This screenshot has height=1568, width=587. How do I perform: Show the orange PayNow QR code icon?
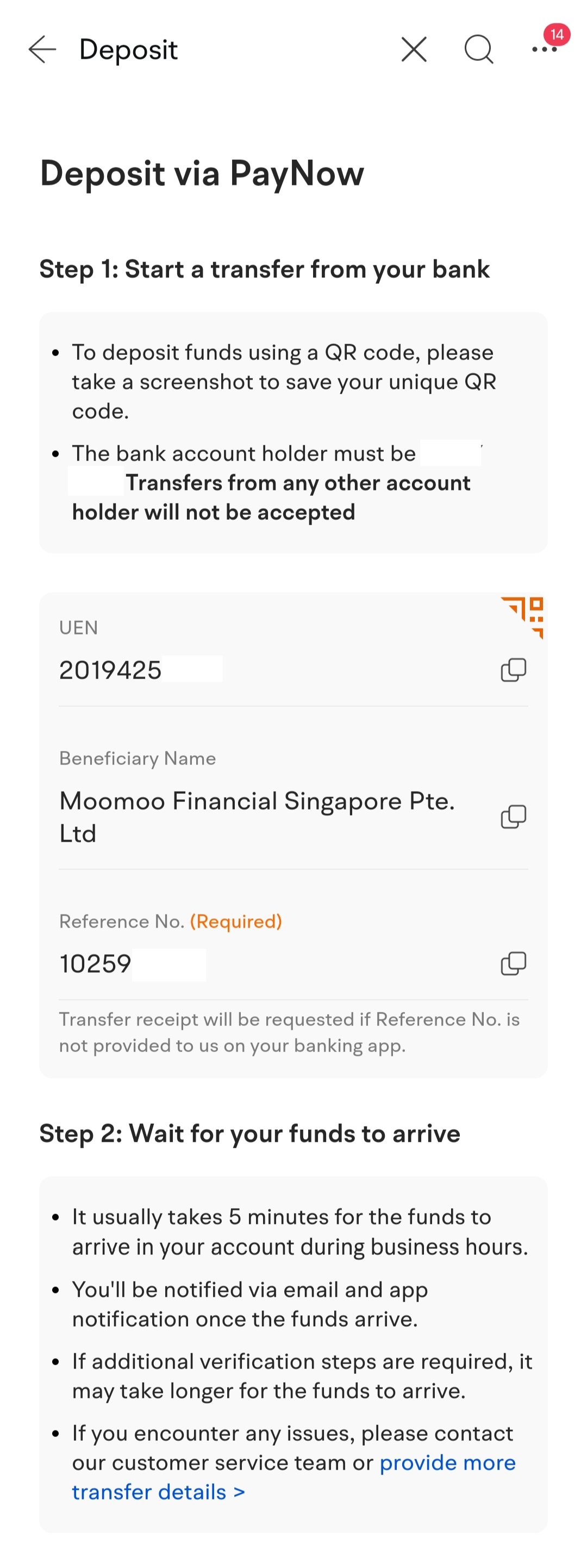click(x=522, y=617)
